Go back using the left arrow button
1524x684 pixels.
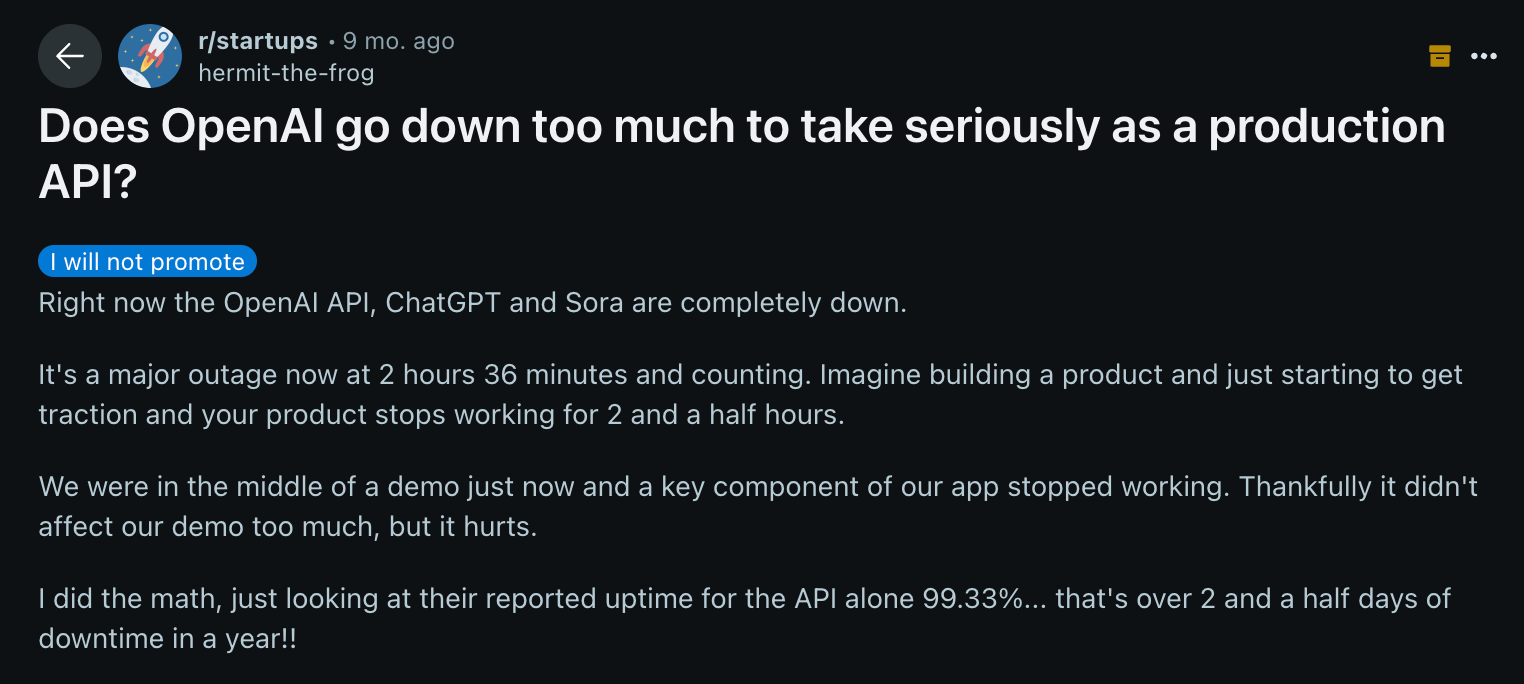point(70,56)
